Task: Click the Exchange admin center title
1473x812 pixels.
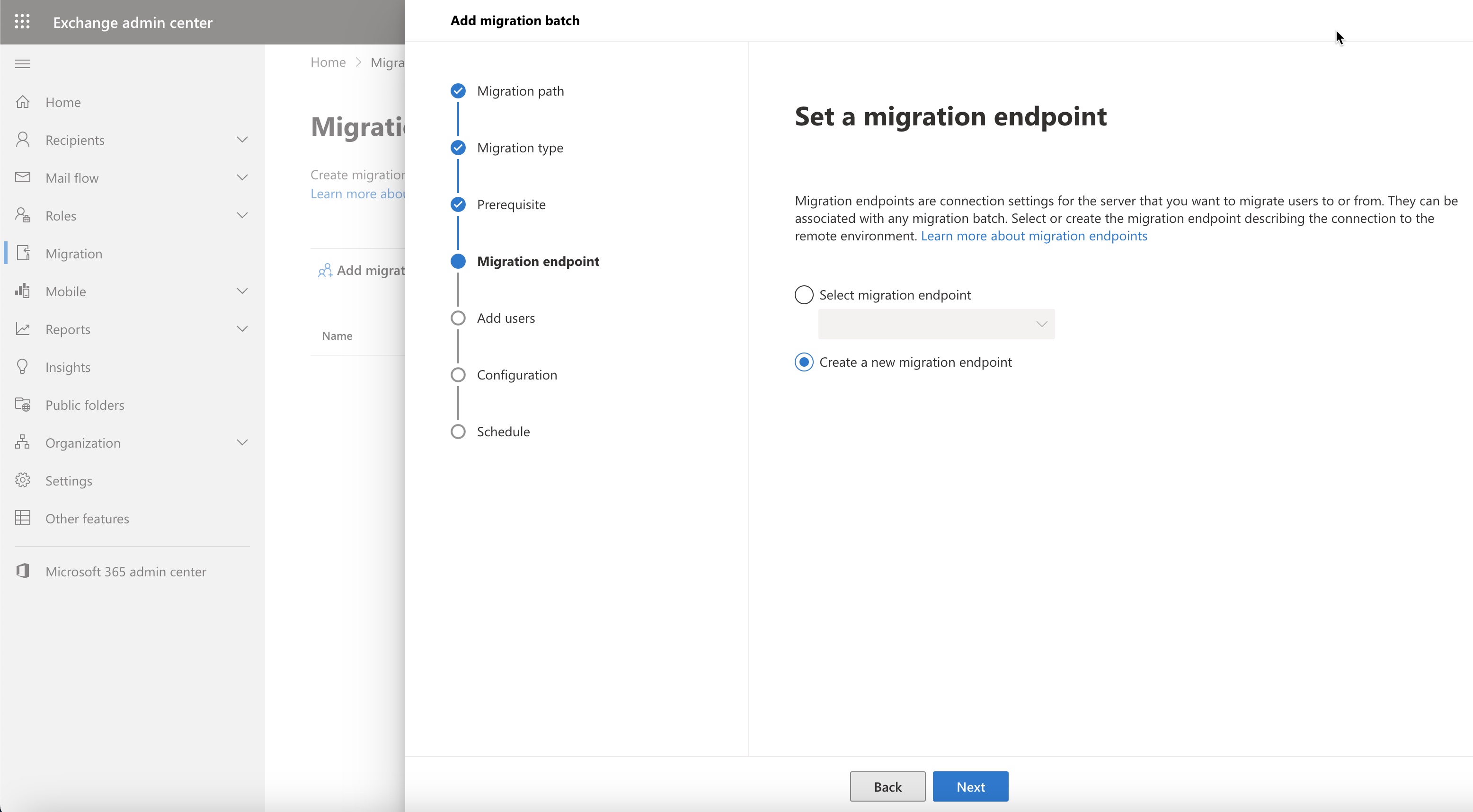Action: tap(133, 22)
